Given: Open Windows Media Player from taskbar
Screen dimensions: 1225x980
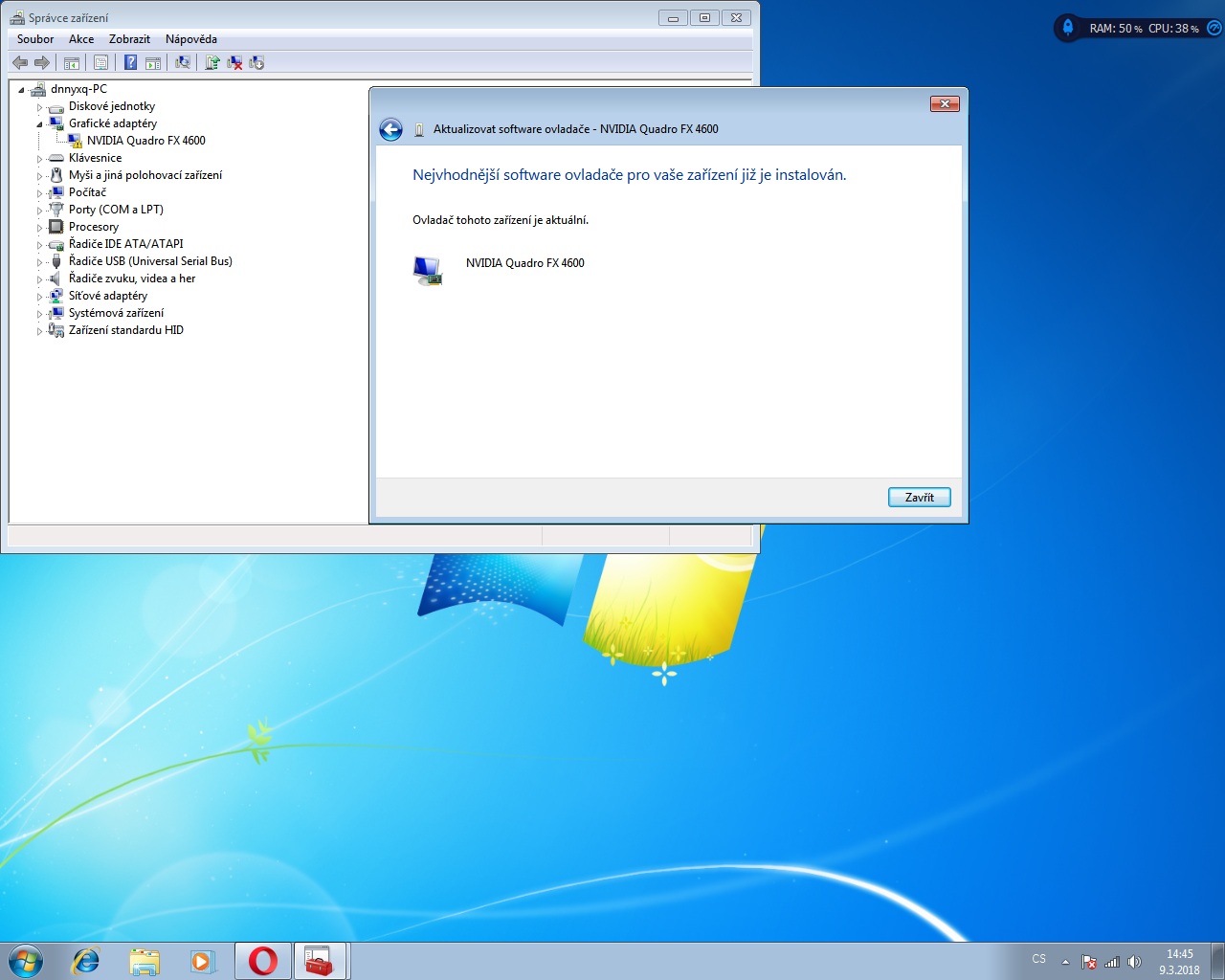Looking at the screenshot, I should [203, 961].
